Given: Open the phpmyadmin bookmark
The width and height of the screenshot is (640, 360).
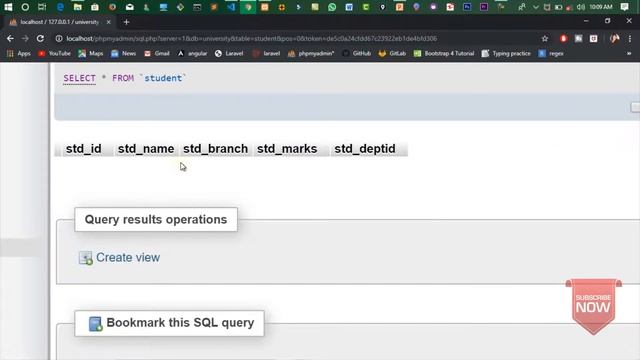Looking at the screenshot, I should point(311,53).
